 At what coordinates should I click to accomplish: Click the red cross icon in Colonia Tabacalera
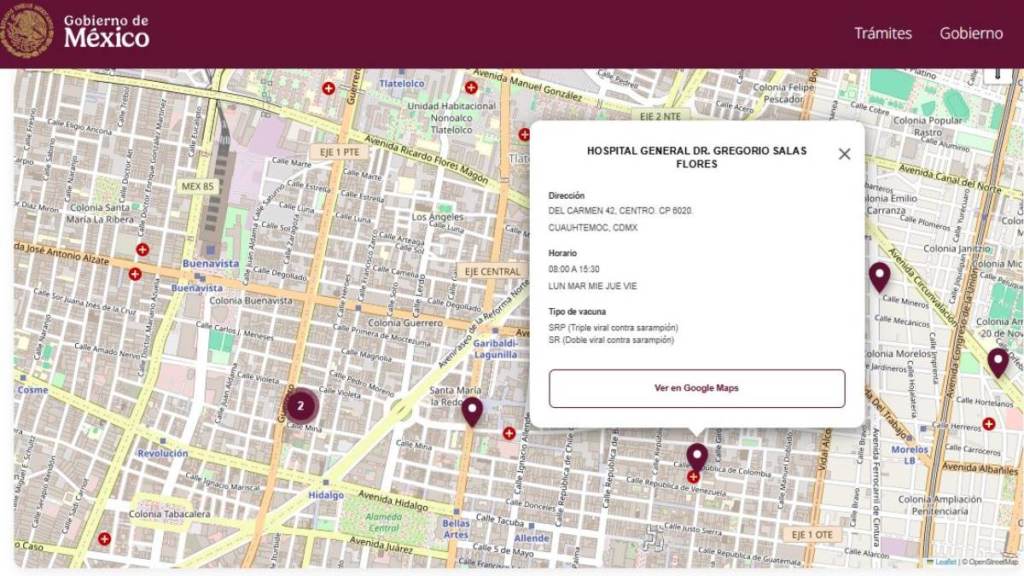104,539
